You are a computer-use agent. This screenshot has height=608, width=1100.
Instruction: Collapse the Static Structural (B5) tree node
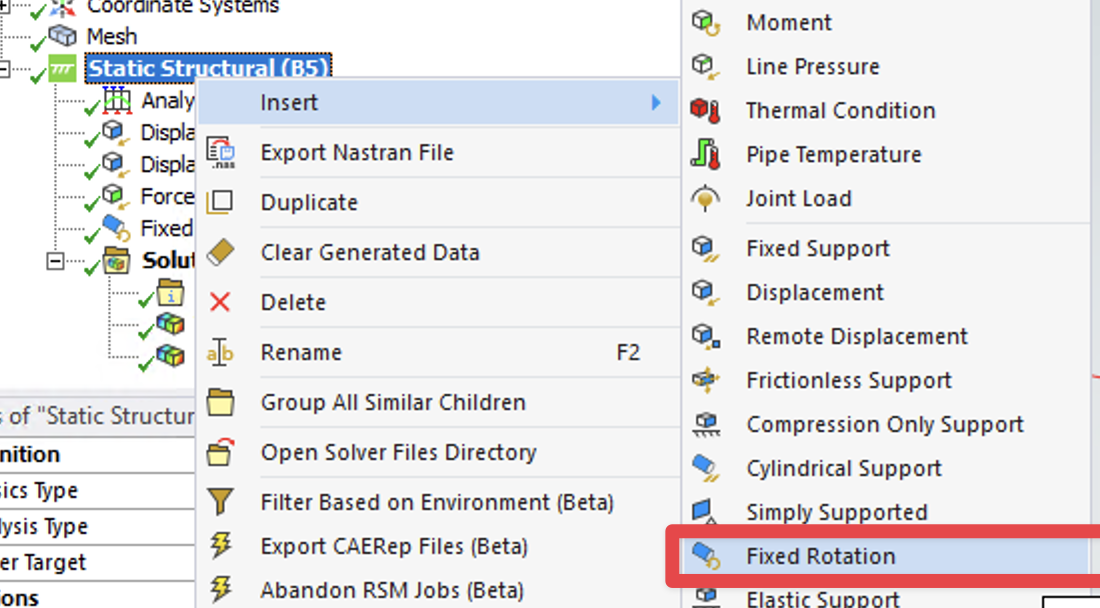(x=5, y=69)
